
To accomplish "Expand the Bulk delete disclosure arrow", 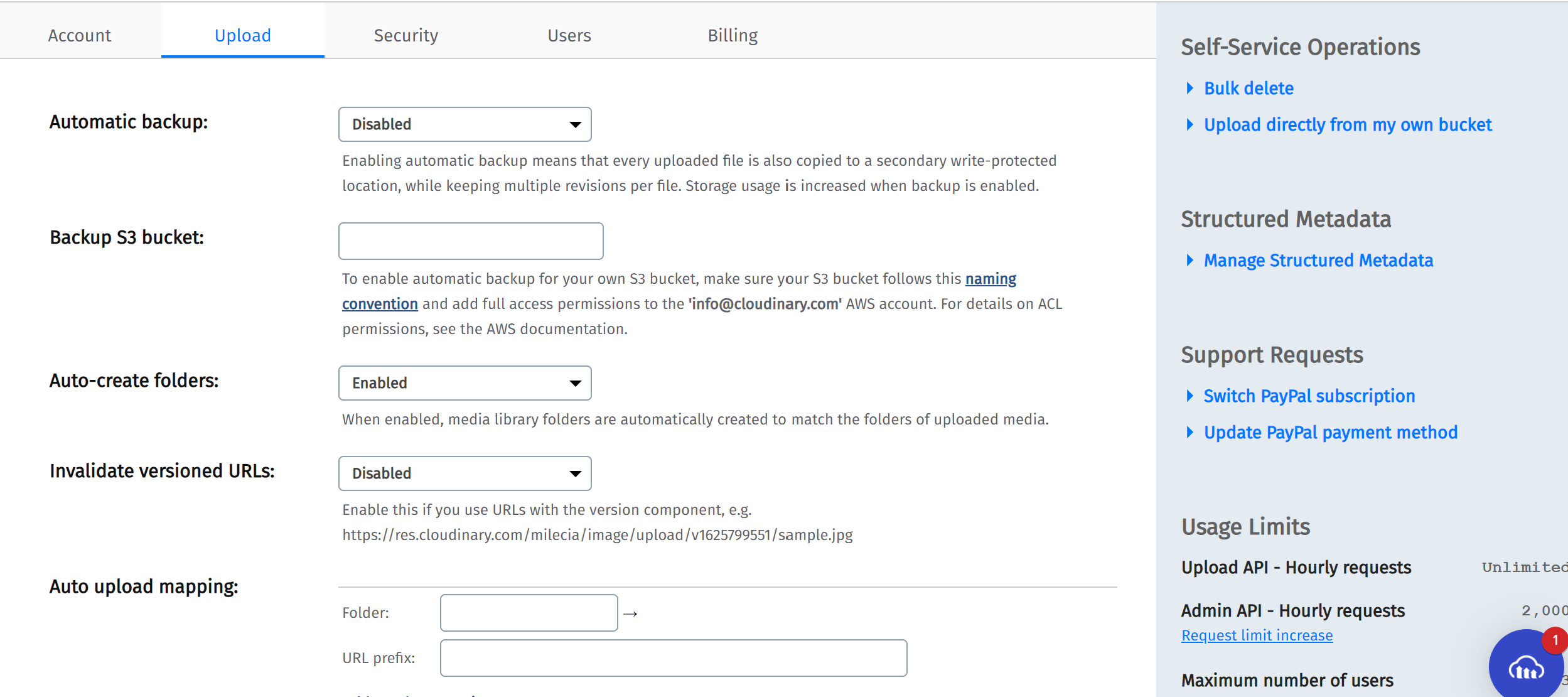I will [x=1189, y=89].
